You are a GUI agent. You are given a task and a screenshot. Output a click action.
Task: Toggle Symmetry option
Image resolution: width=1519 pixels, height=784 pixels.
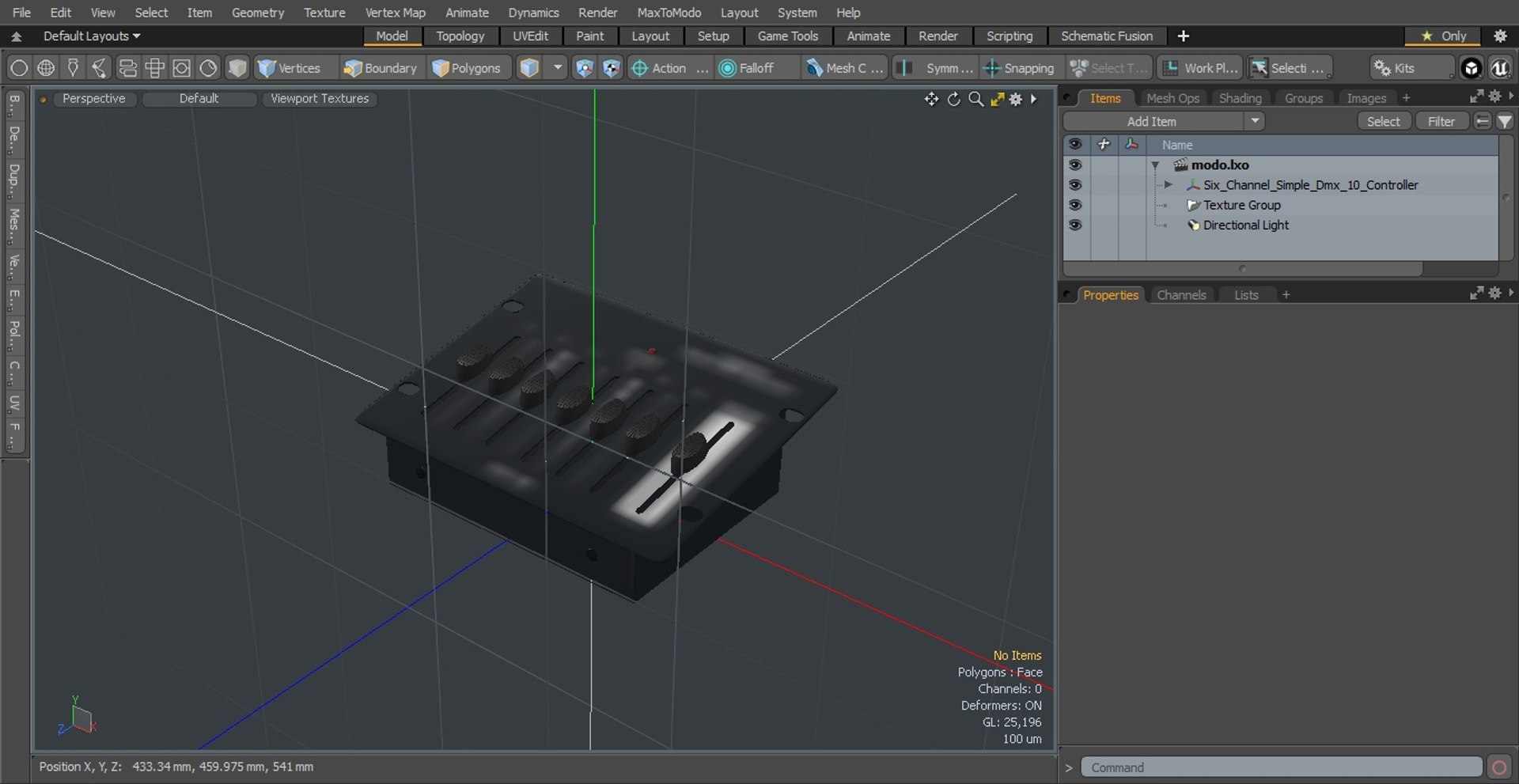937,68
